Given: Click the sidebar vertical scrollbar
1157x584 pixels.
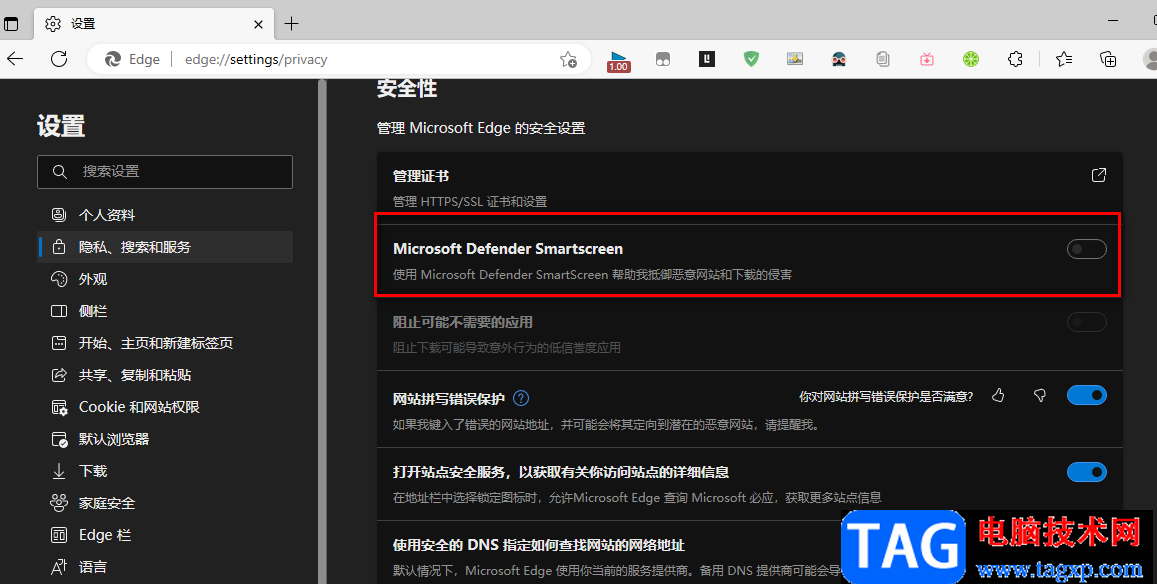Looking at the screenshot, I should 322,331.
